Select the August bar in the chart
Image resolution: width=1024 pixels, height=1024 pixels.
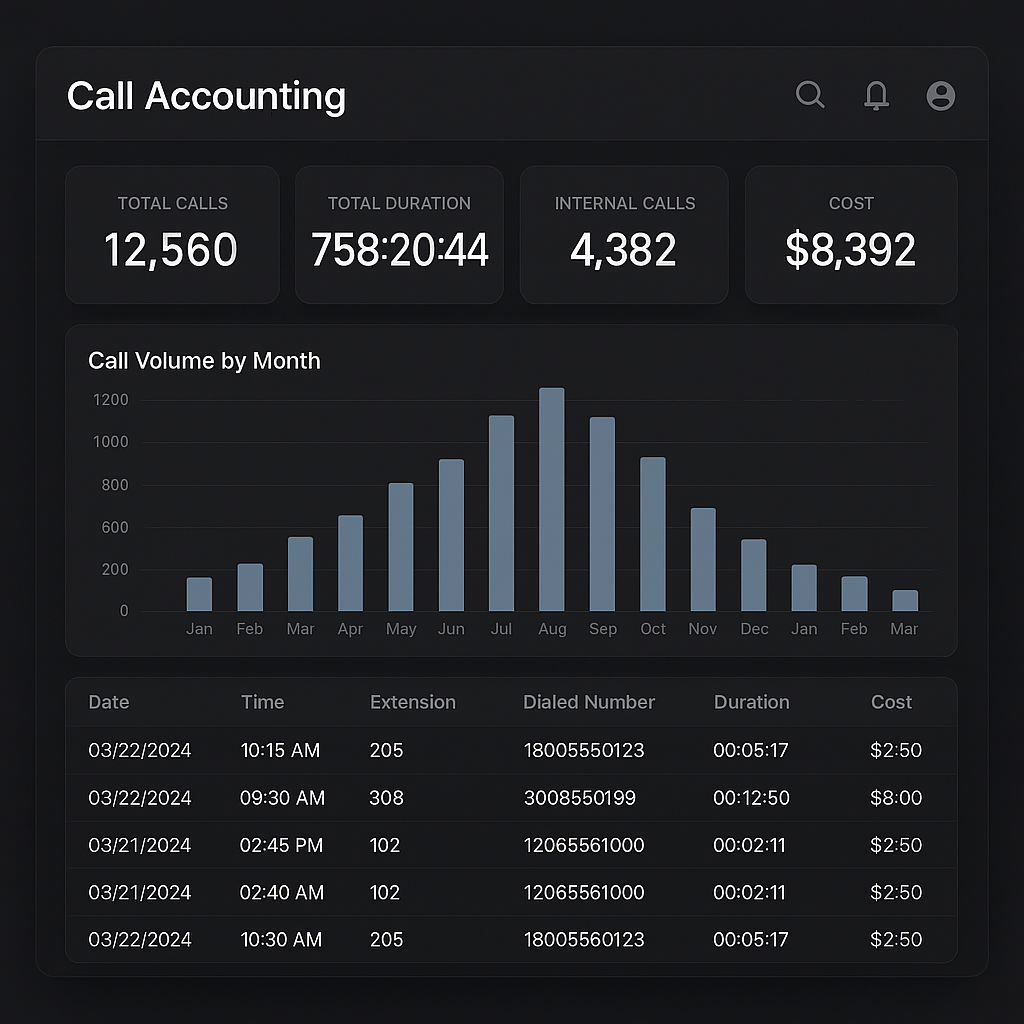(x=552, y=500)
